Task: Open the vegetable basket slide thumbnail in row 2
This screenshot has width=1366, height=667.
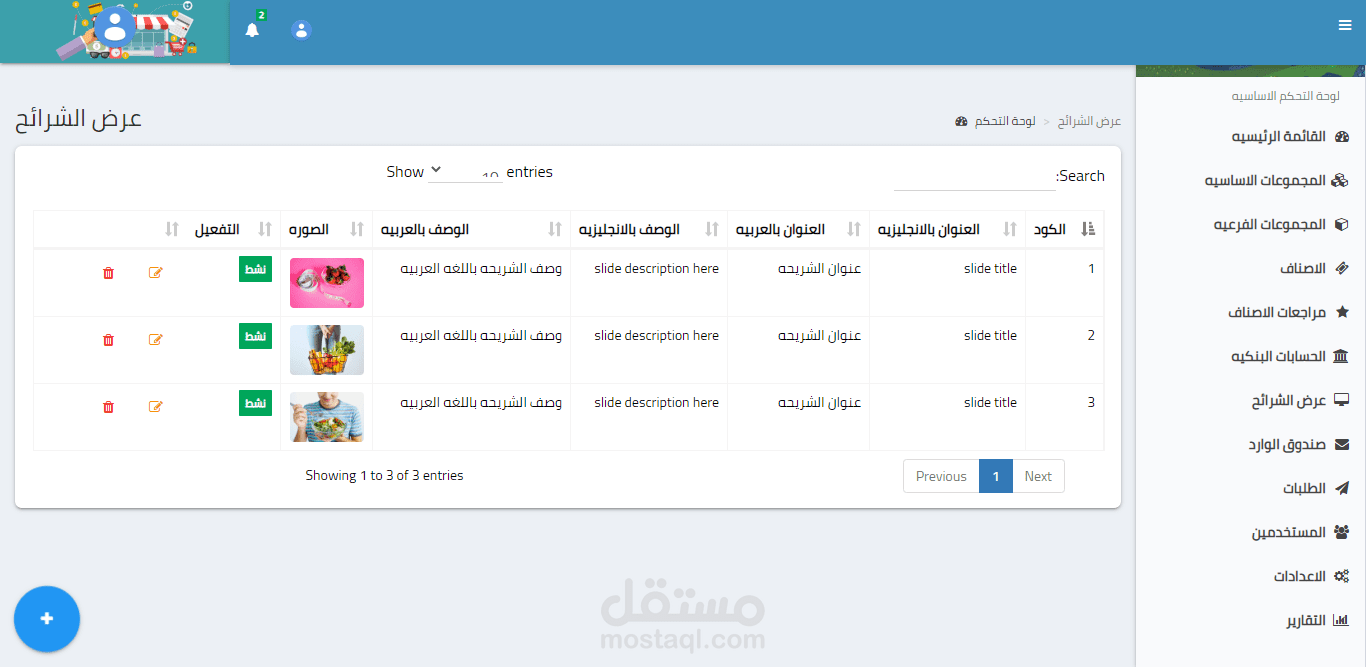Action: (327, 350)
